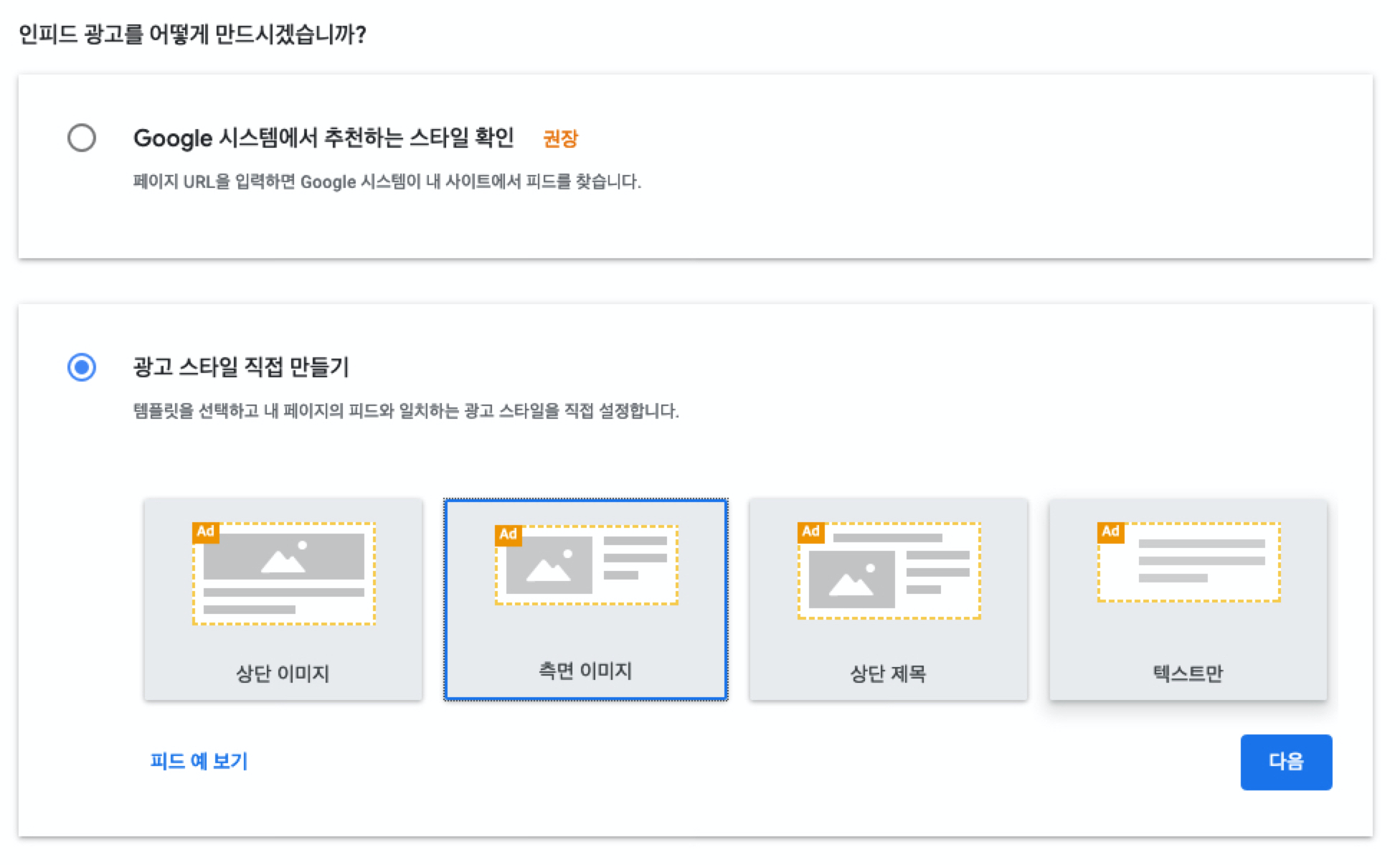1400x865 pixels.
Task: Select the 상단 이미지 template preview icon
Action: 284,574
